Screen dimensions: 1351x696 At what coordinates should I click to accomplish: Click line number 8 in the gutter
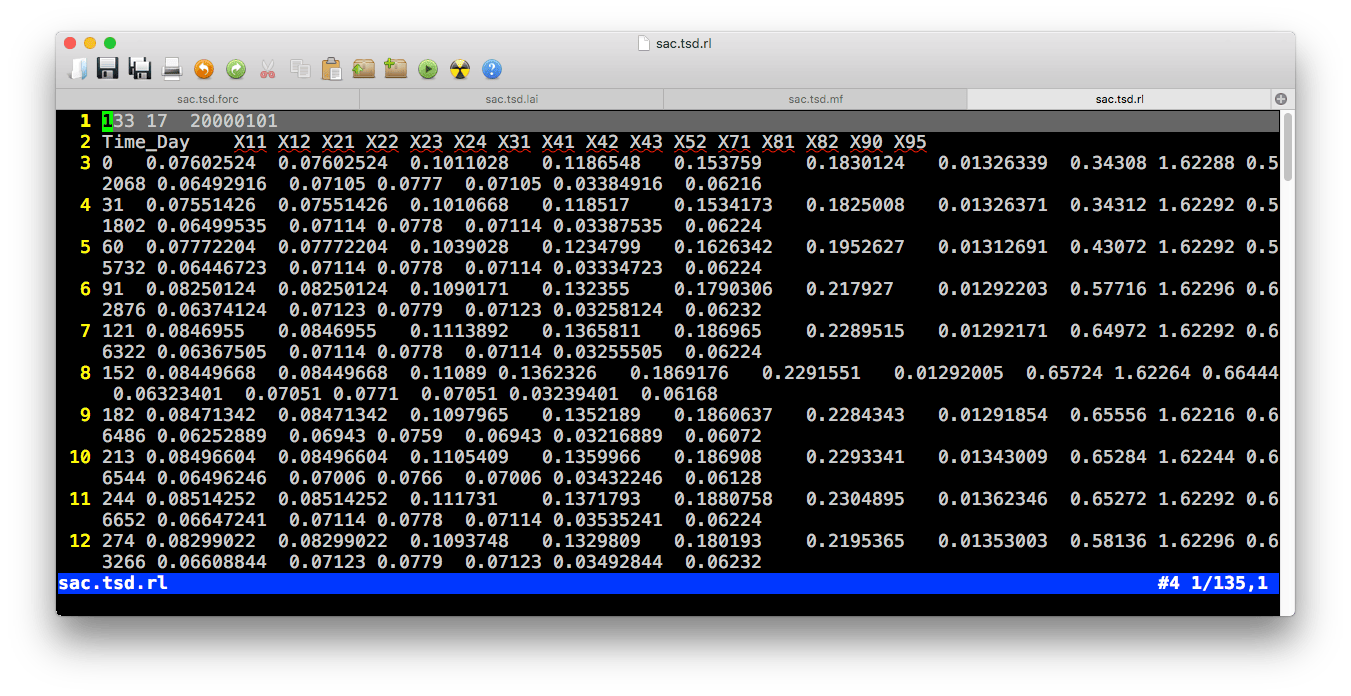pos(86,373)
